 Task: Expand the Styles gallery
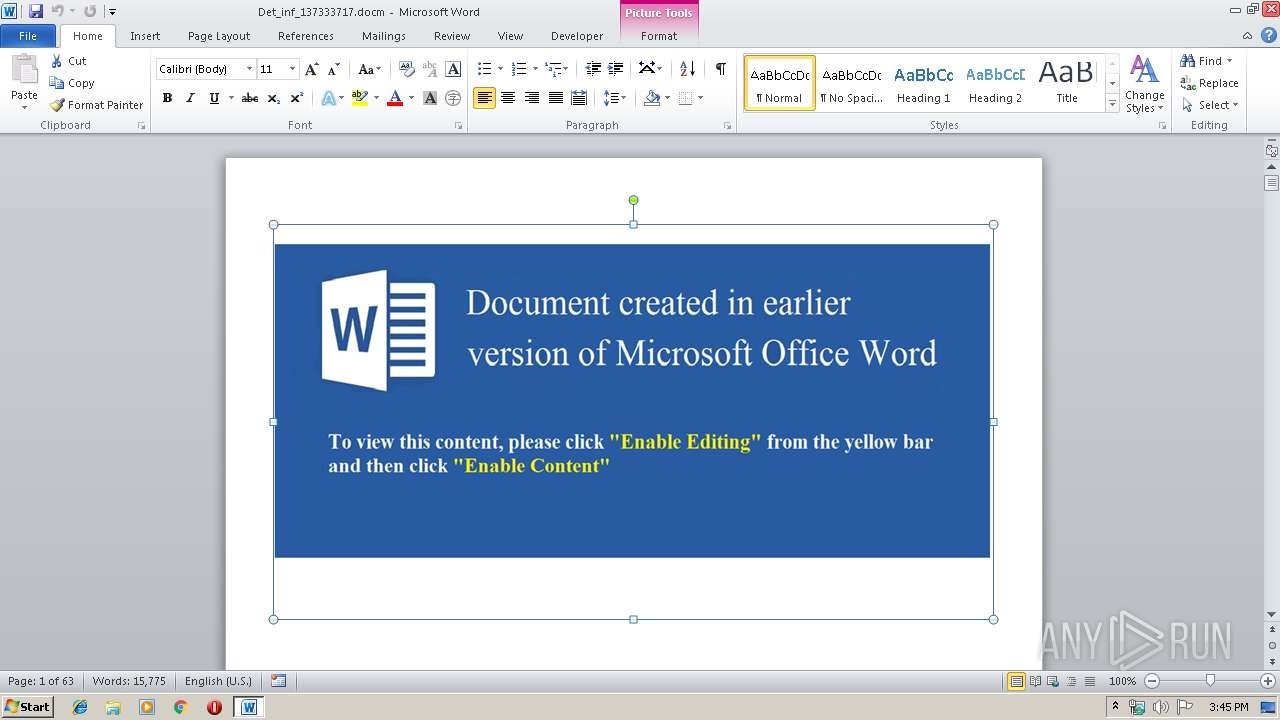point(1112,103)
